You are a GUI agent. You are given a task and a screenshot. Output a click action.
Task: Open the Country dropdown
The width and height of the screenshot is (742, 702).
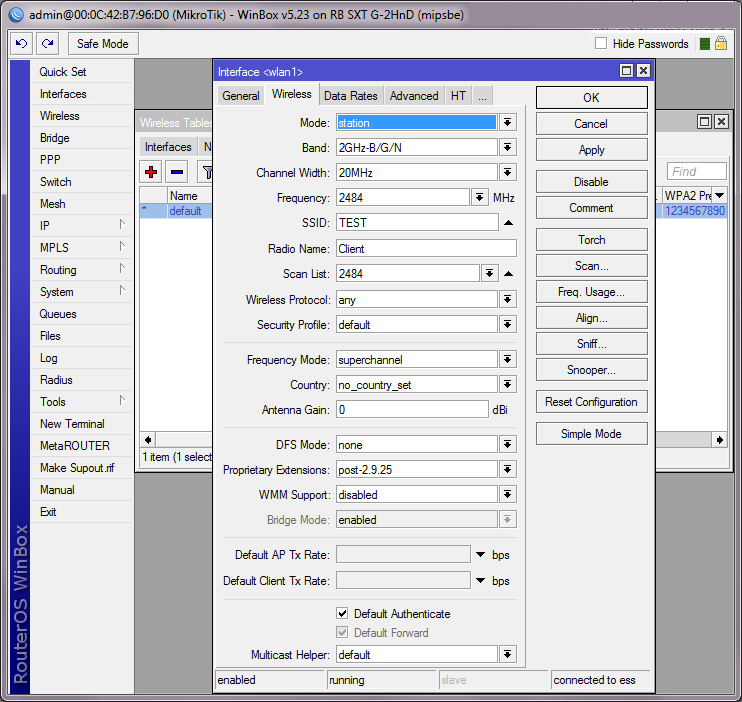[507, 385]
